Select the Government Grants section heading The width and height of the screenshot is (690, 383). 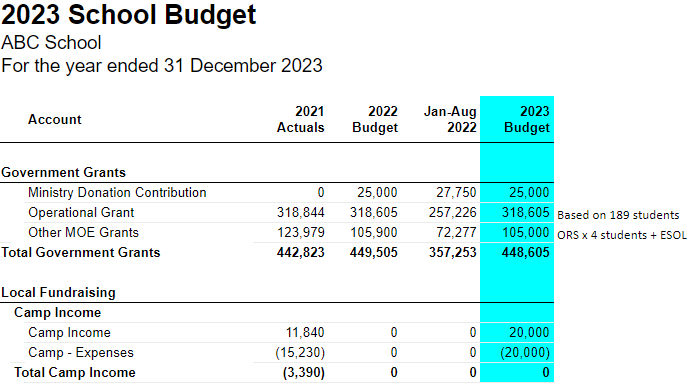tap(63, 172)
